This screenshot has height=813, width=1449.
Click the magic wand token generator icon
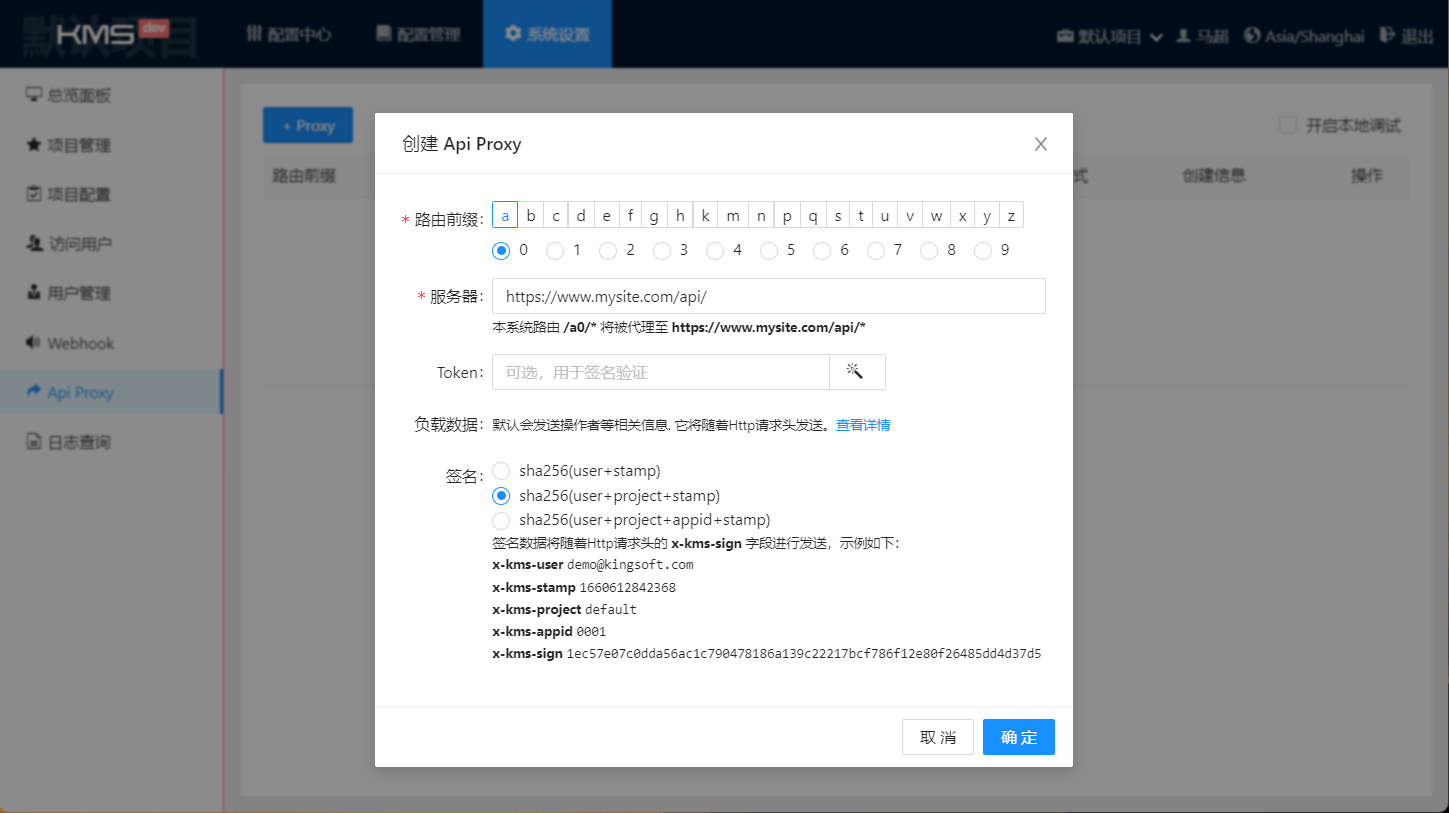pos(855,372)
